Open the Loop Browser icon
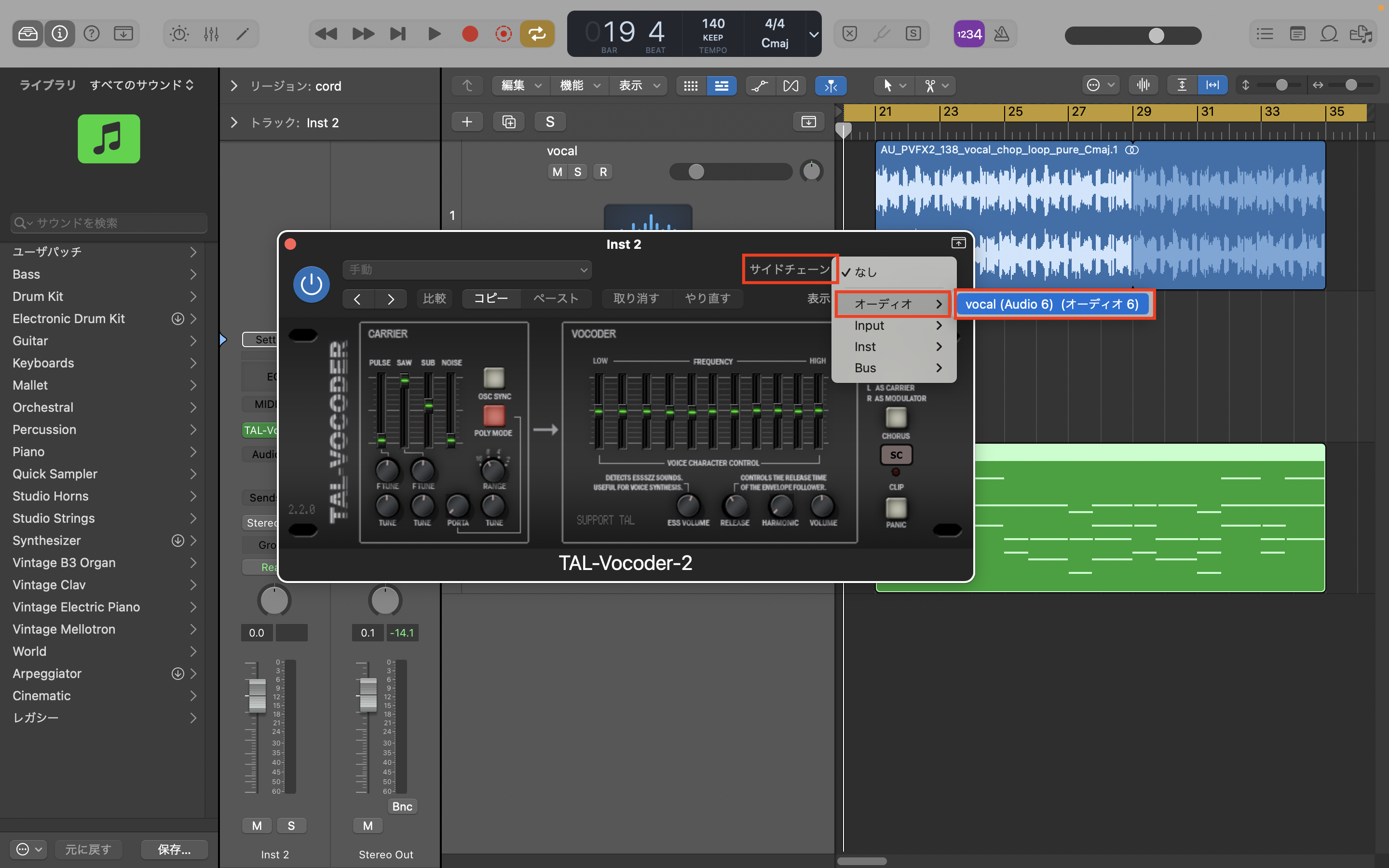 click(1329, 34)
